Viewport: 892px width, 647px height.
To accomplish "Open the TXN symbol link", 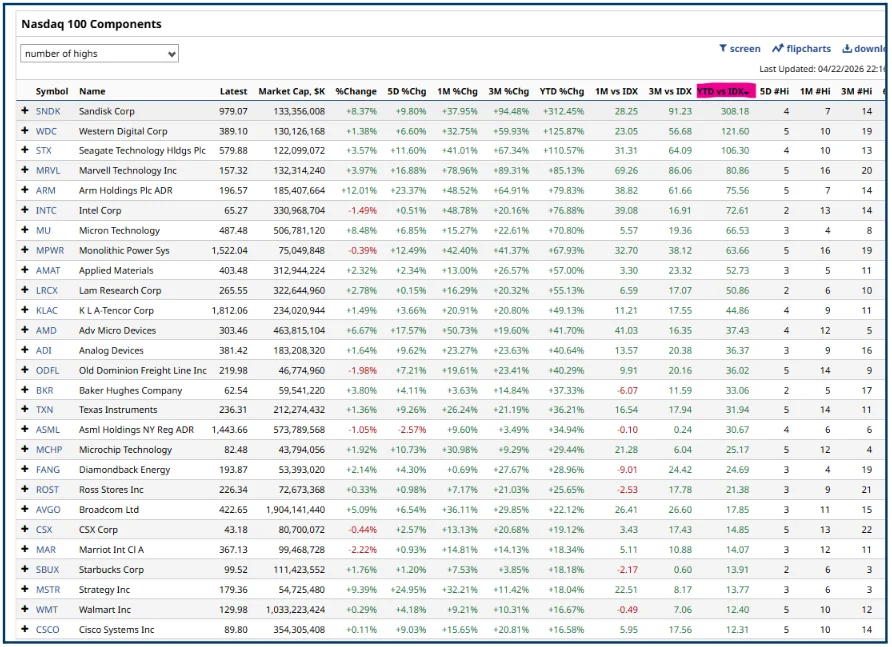I will point(44,409).
